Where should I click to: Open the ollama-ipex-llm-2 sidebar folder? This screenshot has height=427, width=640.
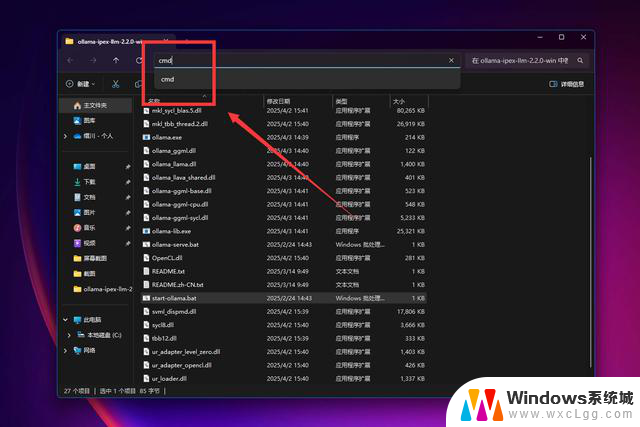point(103,289)
